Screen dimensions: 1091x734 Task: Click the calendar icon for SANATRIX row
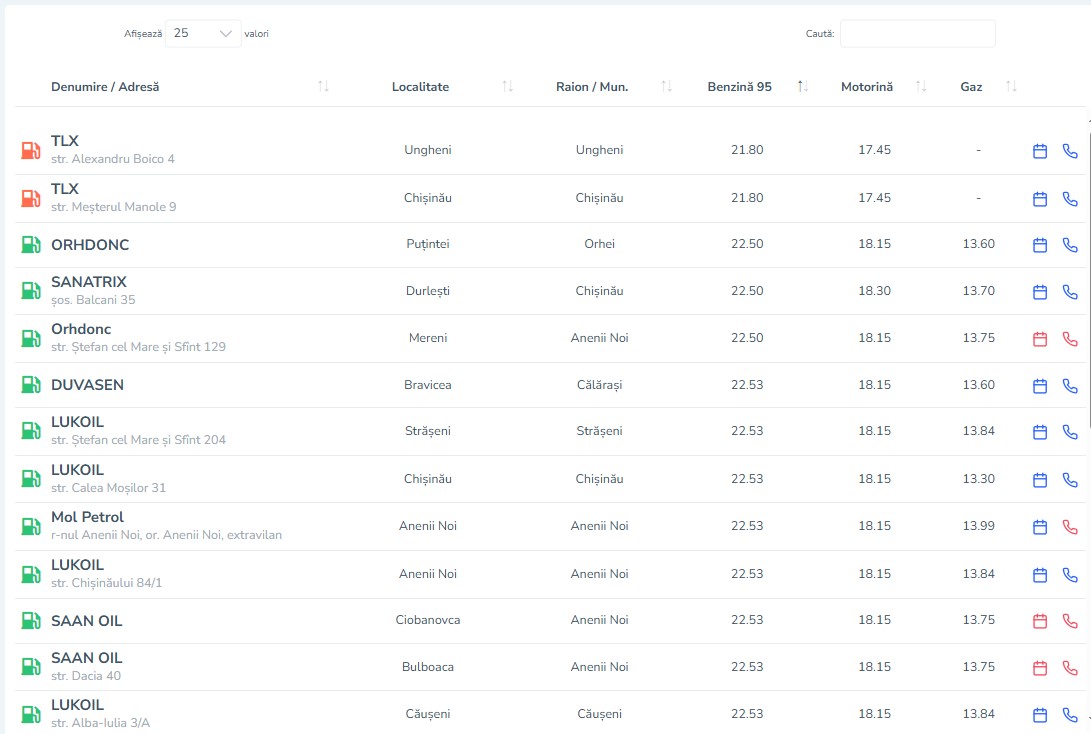tap(1039, 292)
